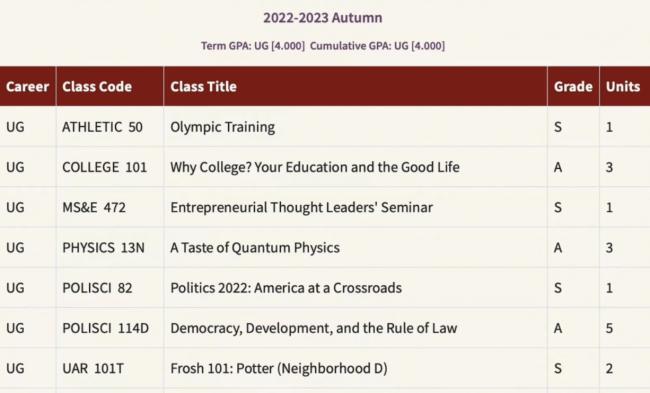Click the Class Code column header
The image size is (650, 393).
(97, 86)
